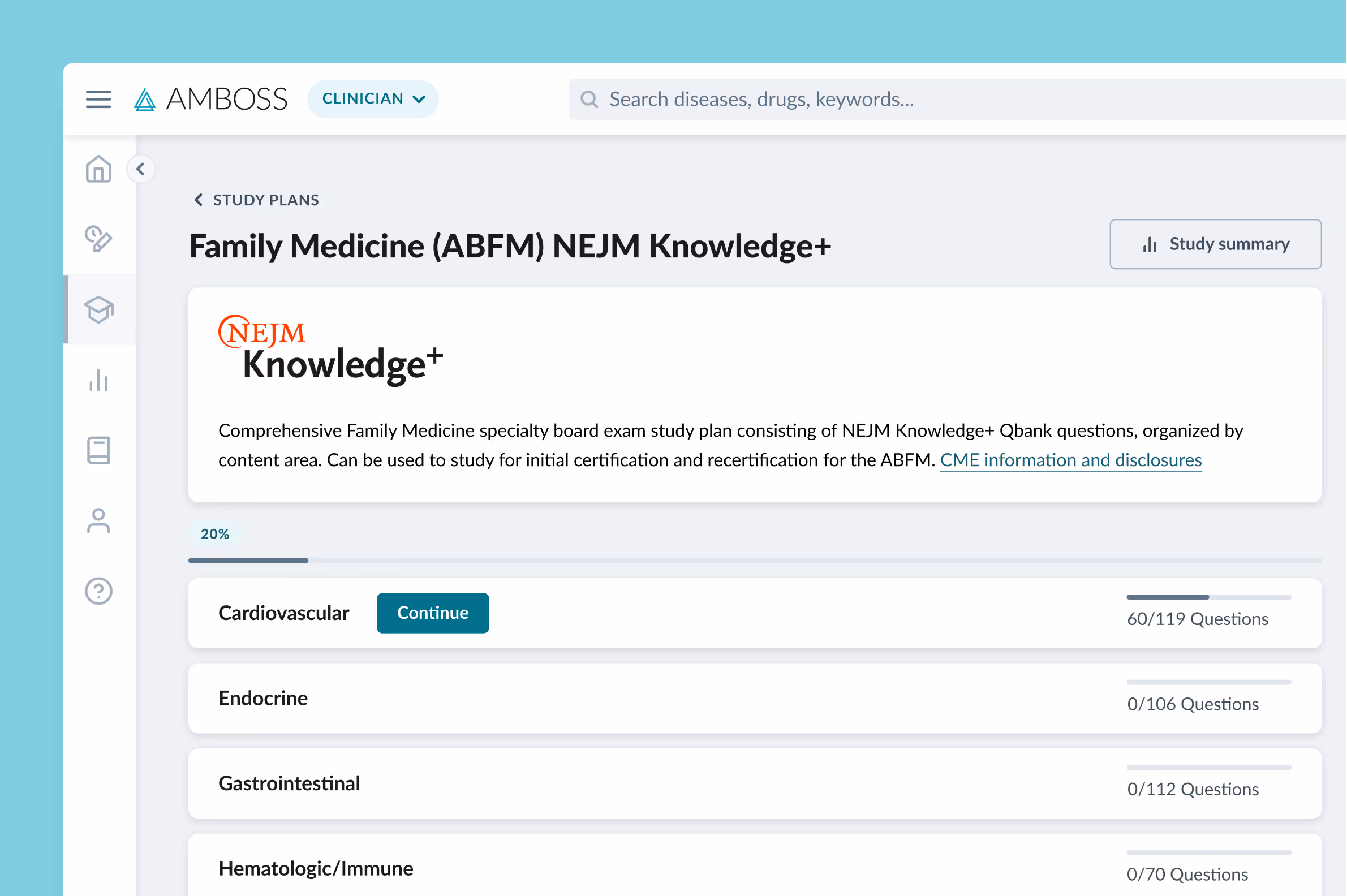Go back to STUDY PLANS

256,200
